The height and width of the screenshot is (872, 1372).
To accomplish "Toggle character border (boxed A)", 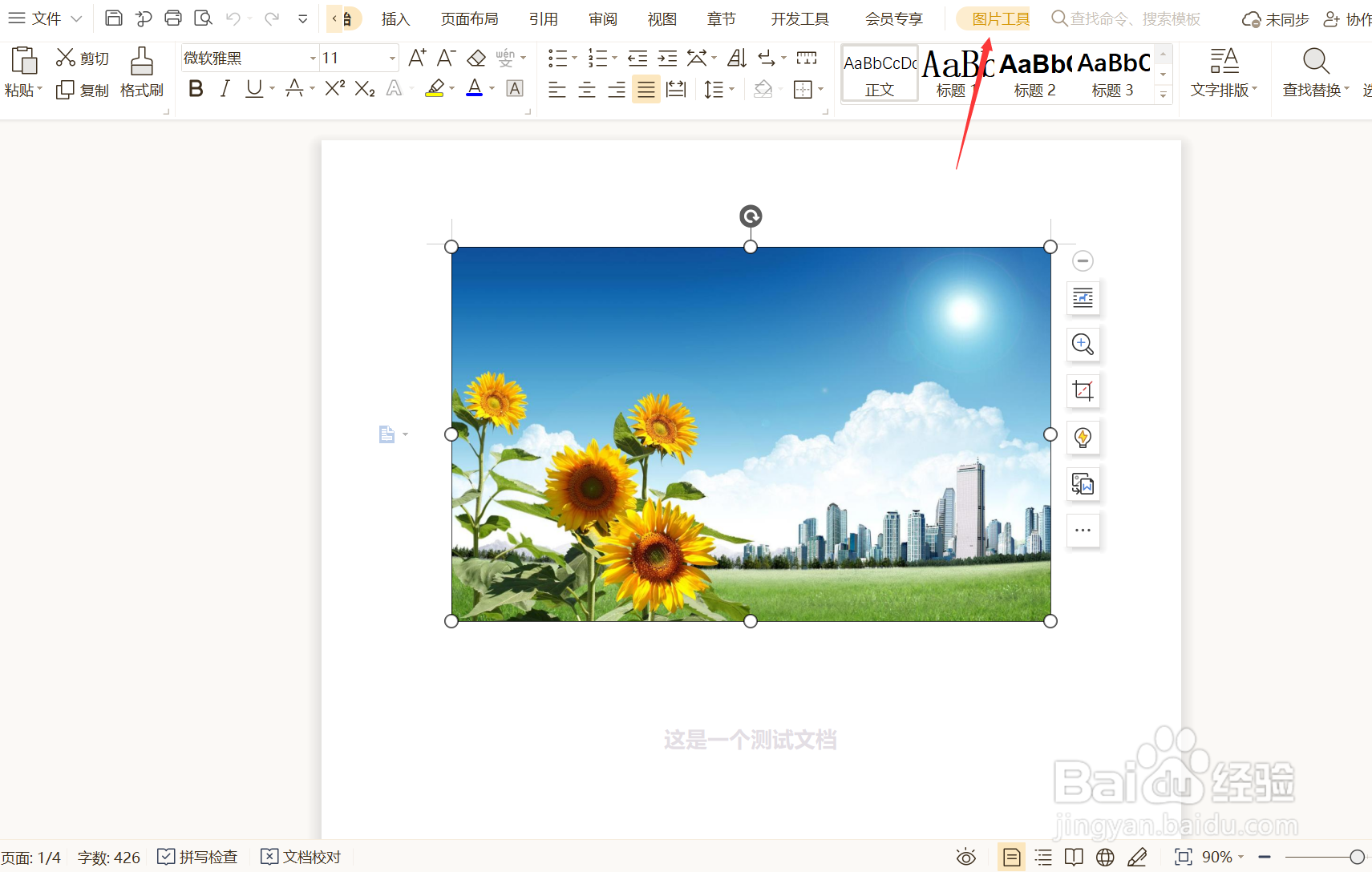I will click(515, 89).
